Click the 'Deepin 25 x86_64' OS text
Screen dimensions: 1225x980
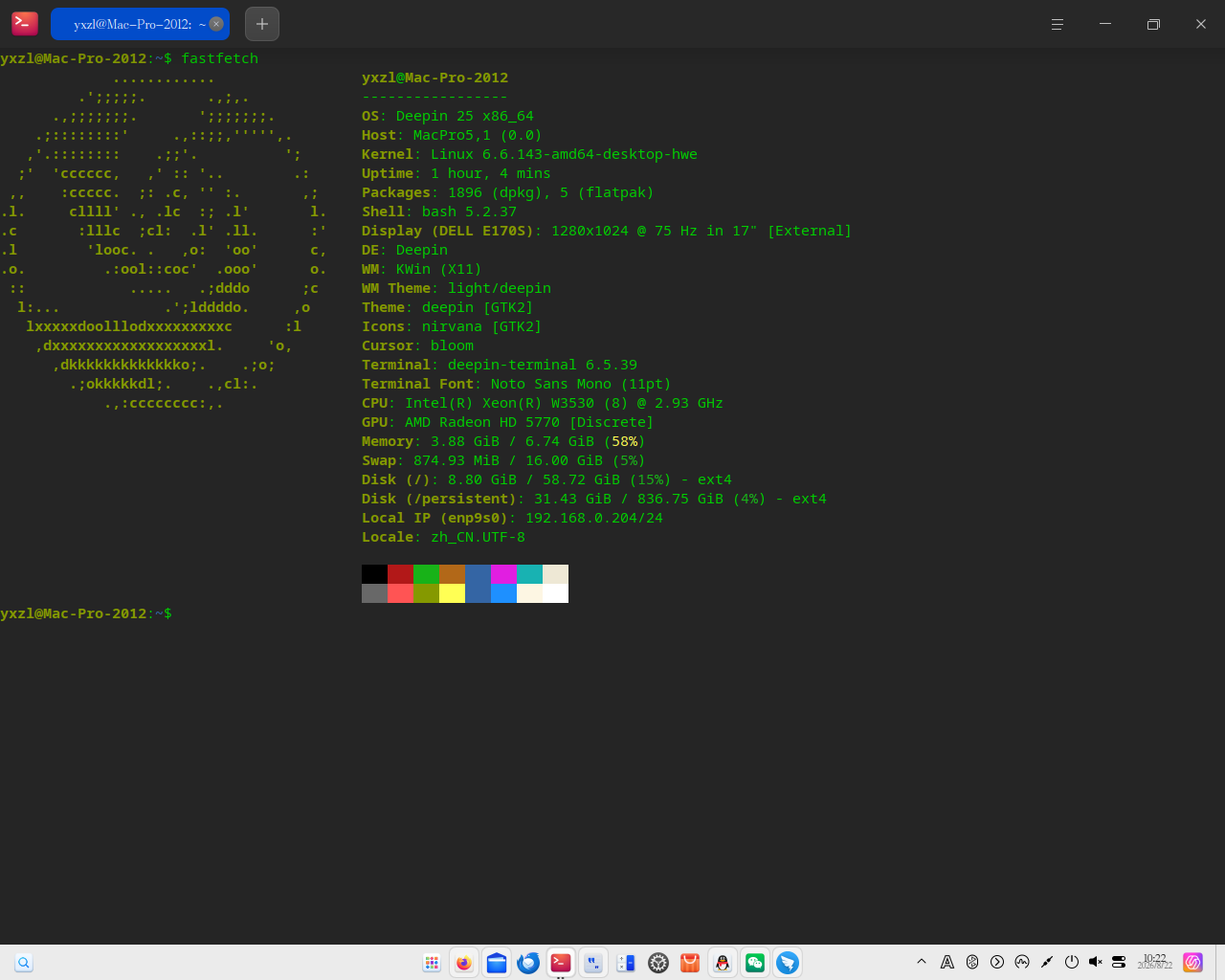[465, 116]
